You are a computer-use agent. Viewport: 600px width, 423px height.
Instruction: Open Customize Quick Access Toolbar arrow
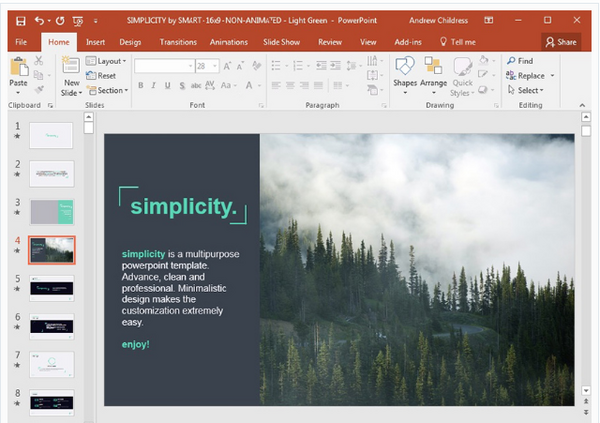tap(95, 21)
